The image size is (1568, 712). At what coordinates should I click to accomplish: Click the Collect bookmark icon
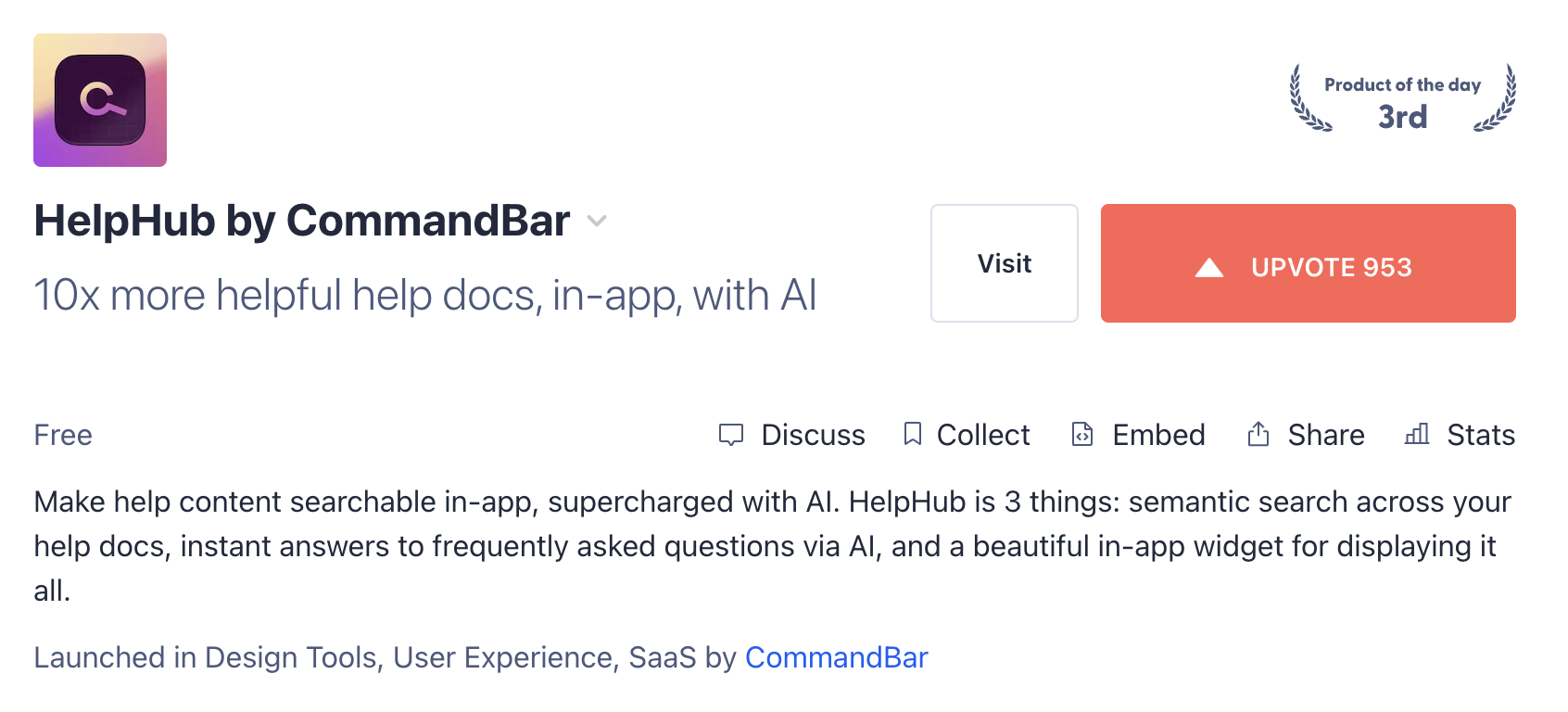click(913, 434)
